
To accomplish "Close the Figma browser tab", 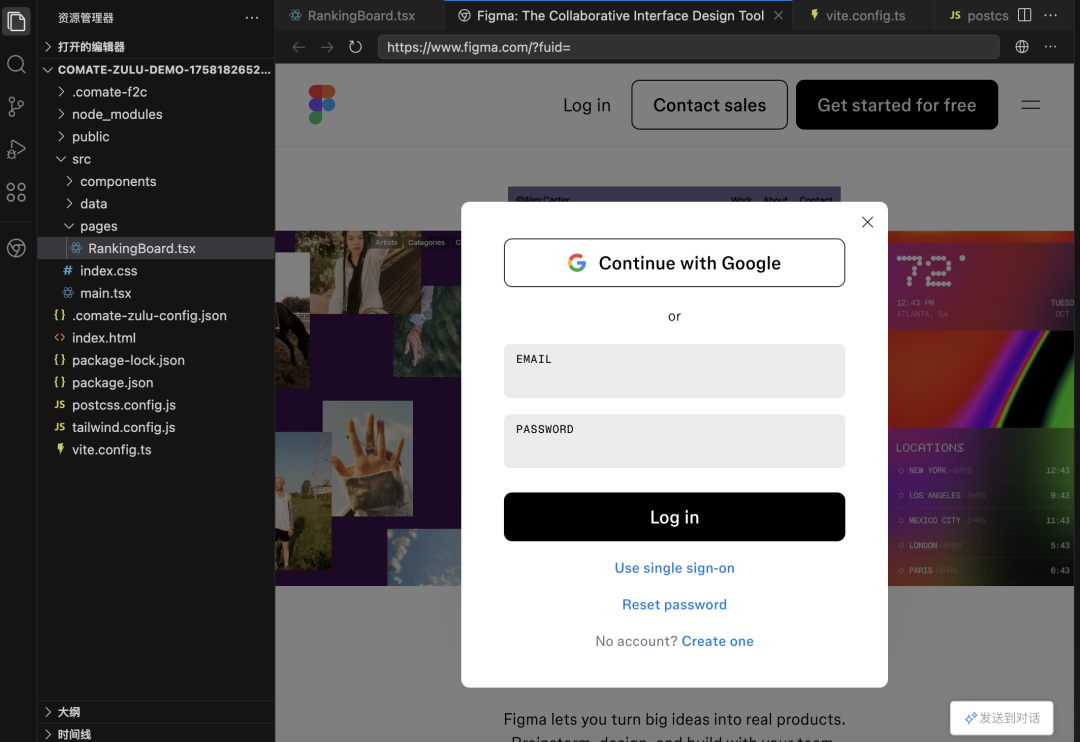I will pyautogui.click(x=778, y=15).
